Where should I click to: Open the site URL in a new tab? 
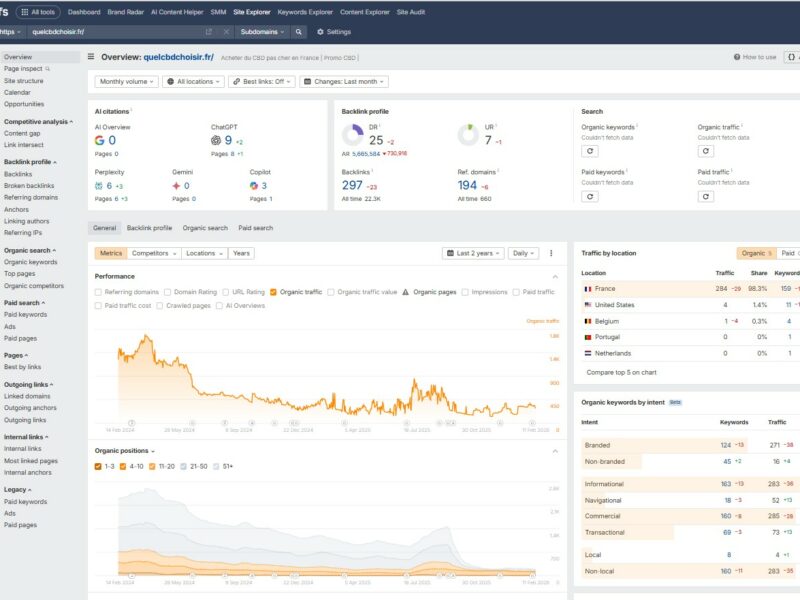tap(209, 32)
